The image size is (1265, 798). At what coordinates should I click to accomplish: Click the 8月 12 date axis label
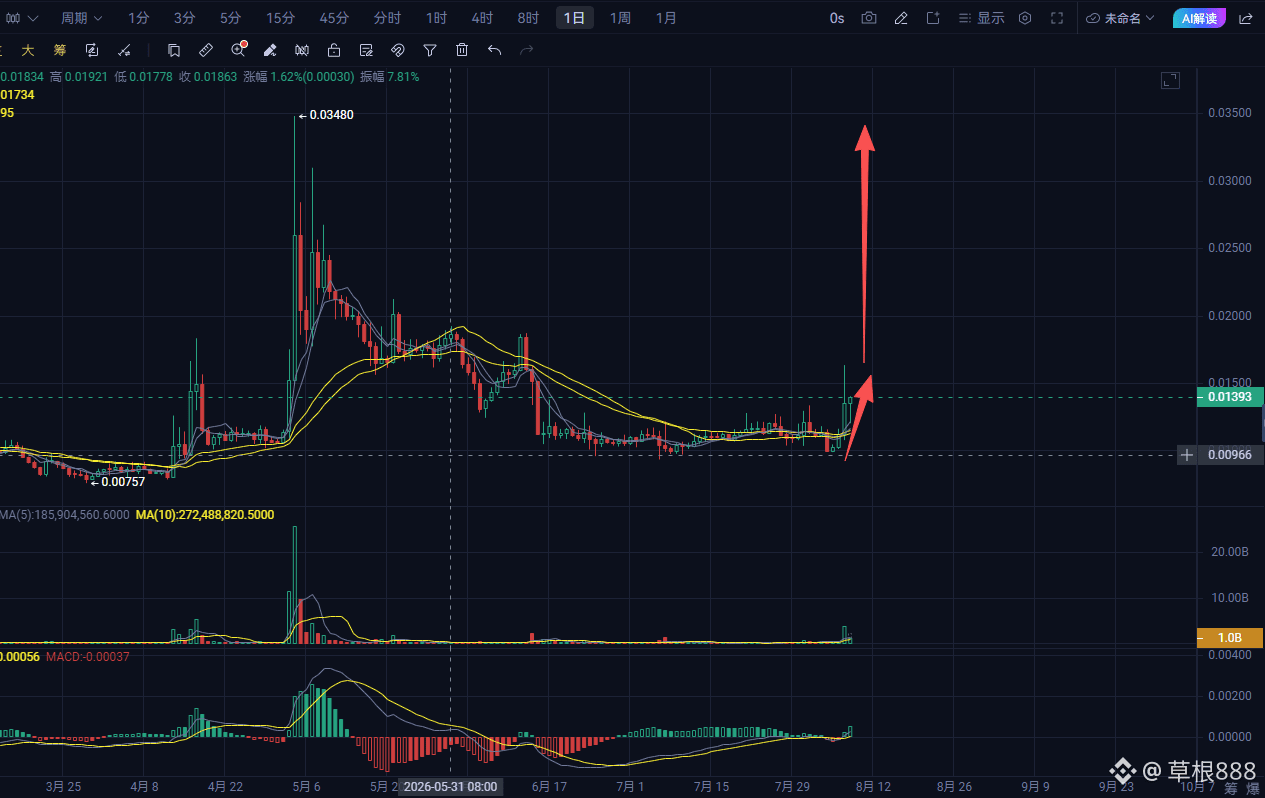[x=872, y=787]
